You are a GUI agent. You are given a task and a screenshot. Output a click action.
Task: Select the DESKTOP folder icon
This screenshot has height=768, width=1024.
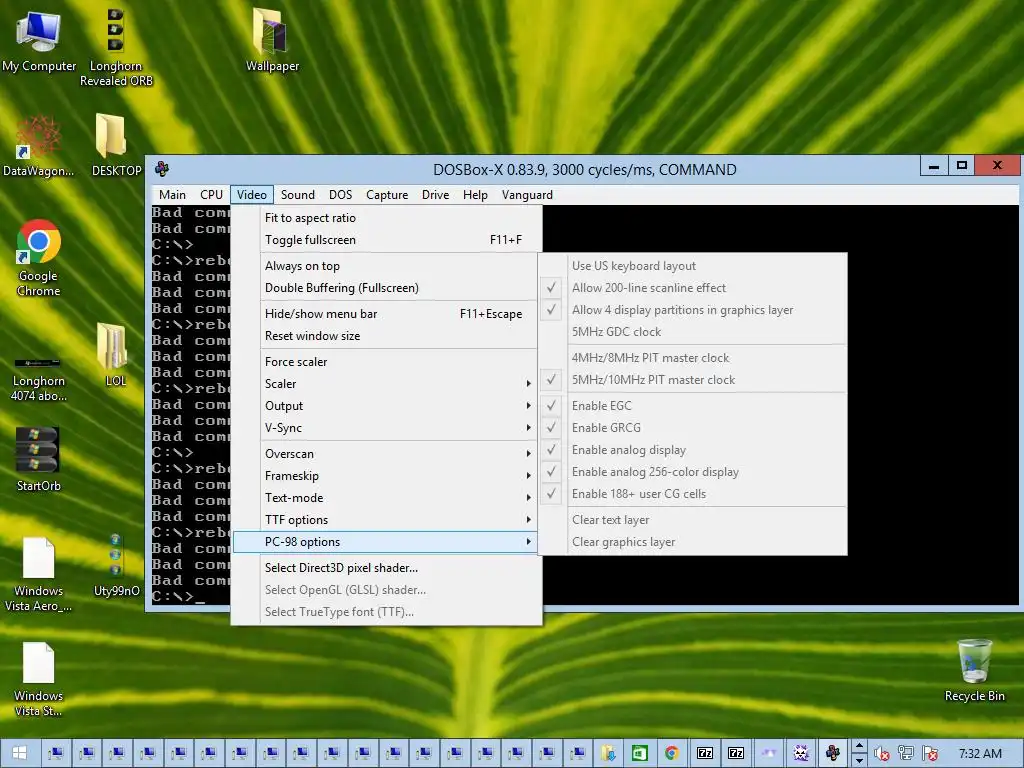pos(116,145)
